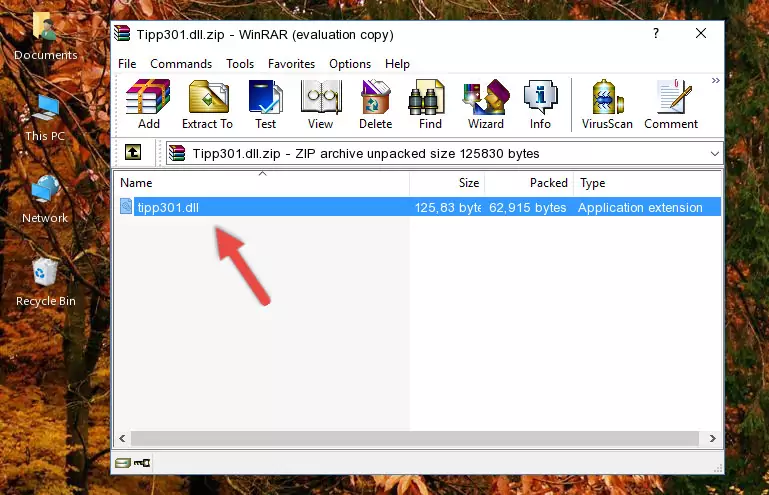Open the Options menu

(350, 64)
